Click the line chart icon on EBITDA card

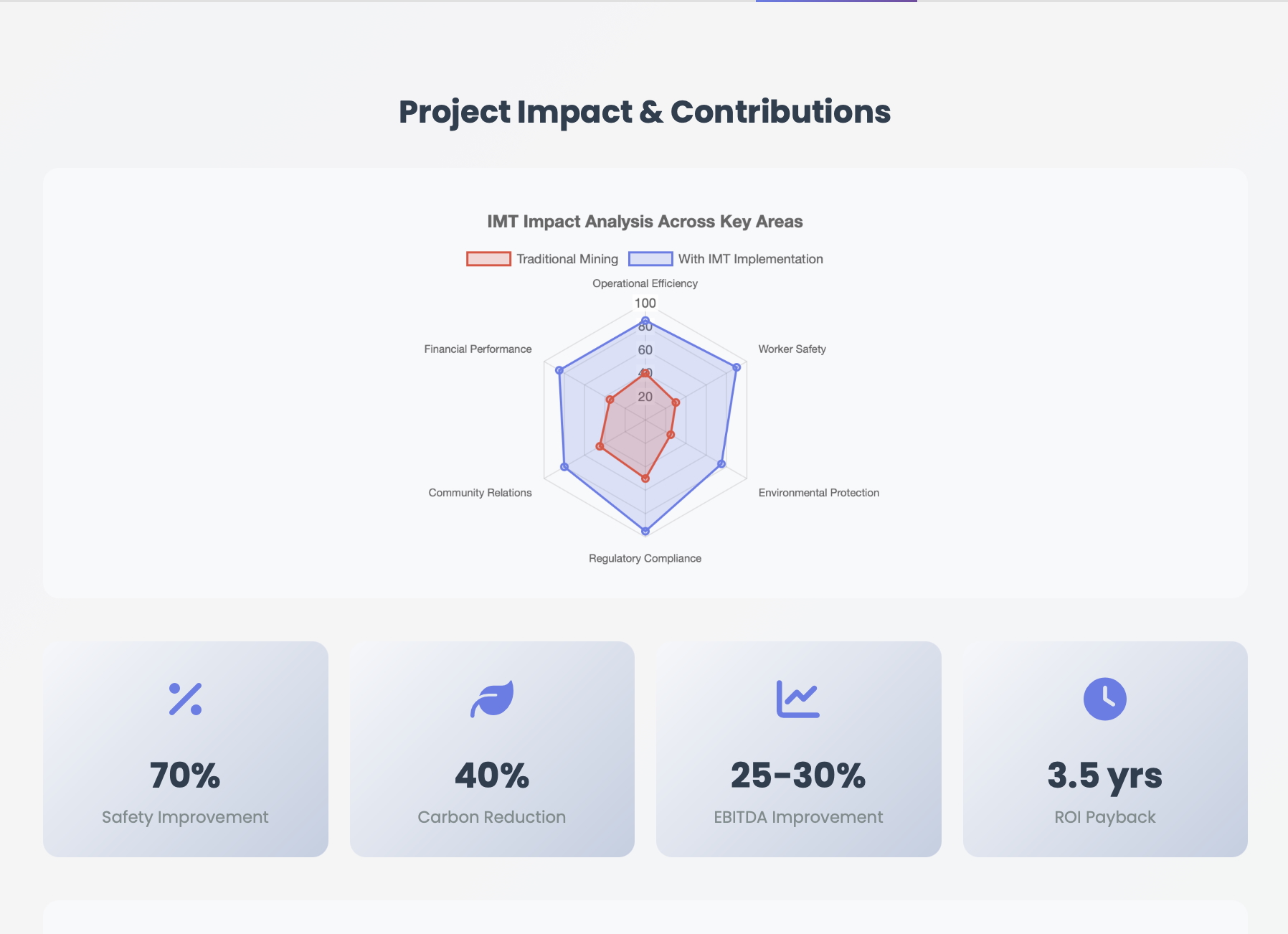click(797, 699)
